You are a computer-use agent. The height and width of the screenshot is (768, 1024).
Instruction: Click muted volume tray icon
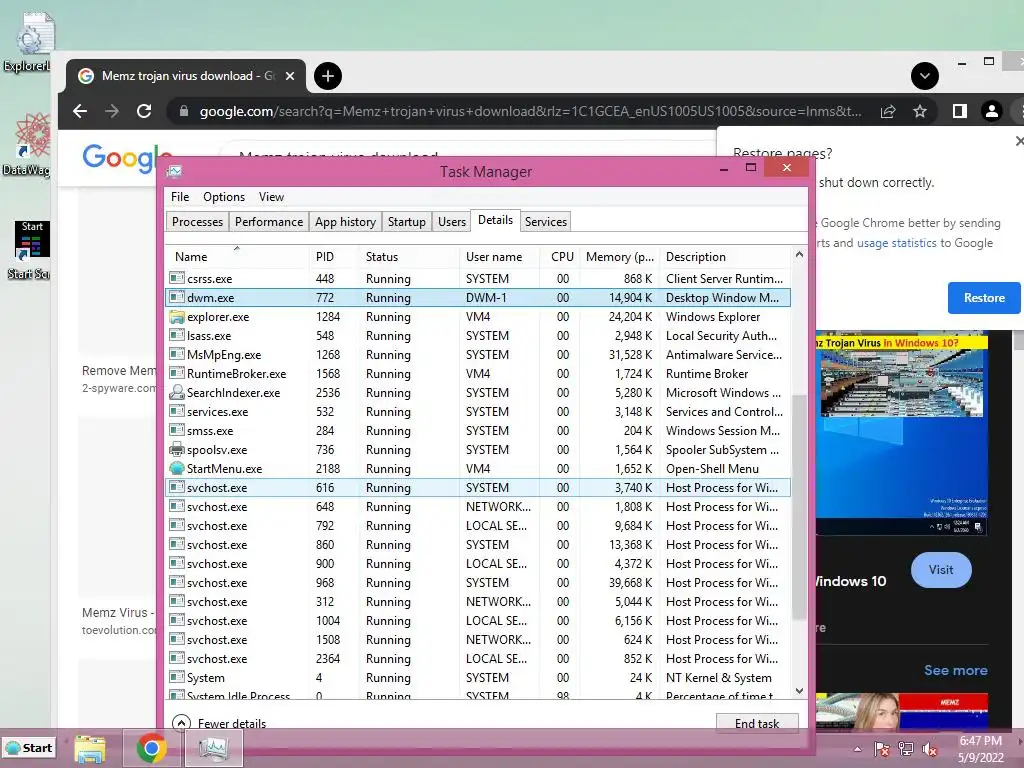[x=929, y=749]
